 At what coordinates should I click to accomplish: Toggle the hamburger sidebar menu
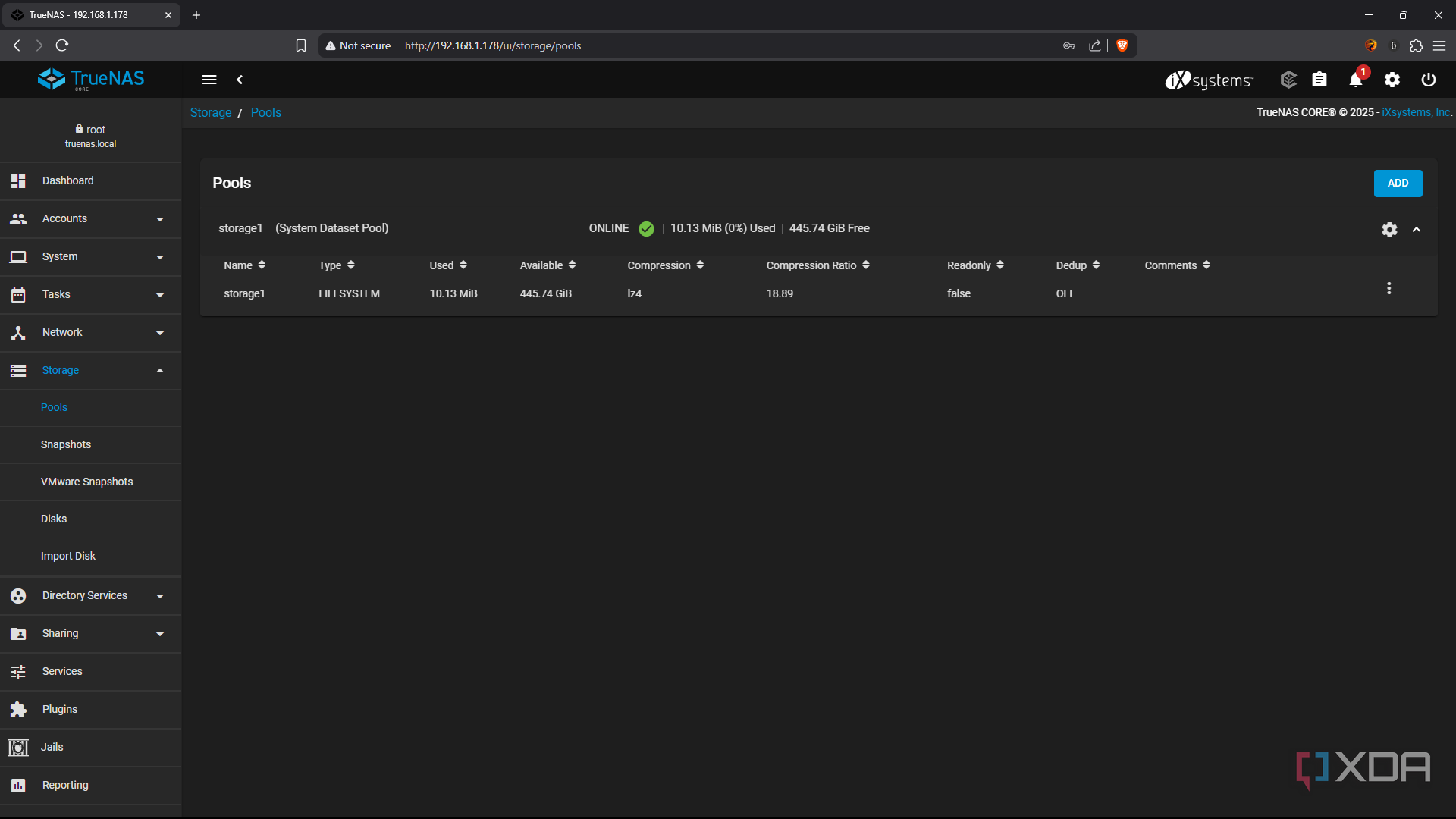pos(209,80)
